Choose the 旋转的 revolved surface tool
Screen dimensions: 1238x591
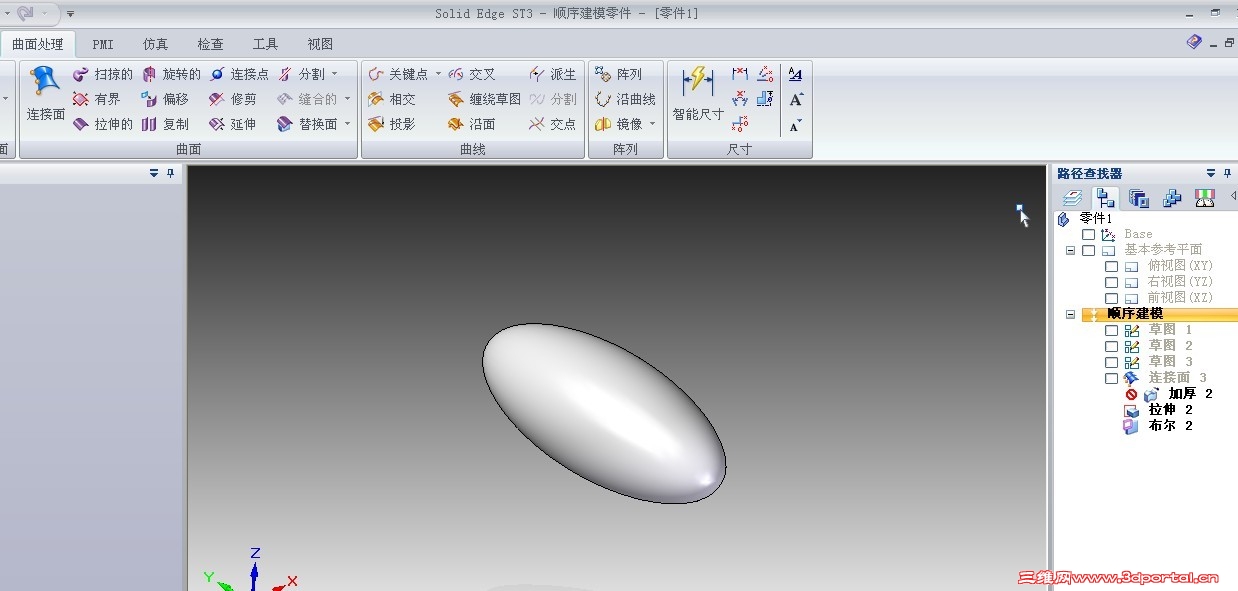171,74
